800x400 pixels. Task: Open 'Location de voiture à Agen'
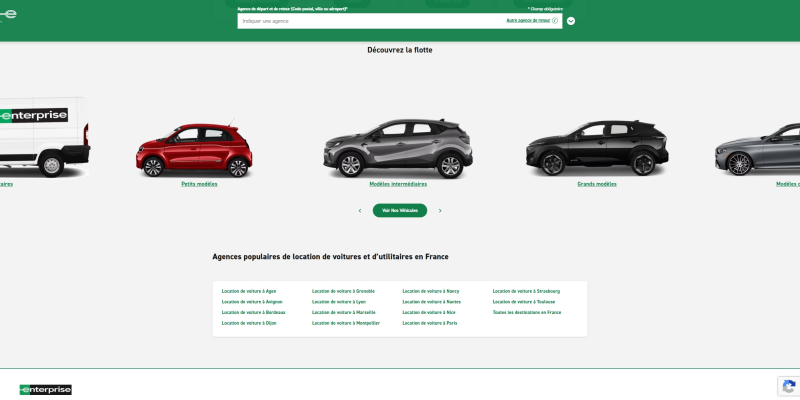249,291
